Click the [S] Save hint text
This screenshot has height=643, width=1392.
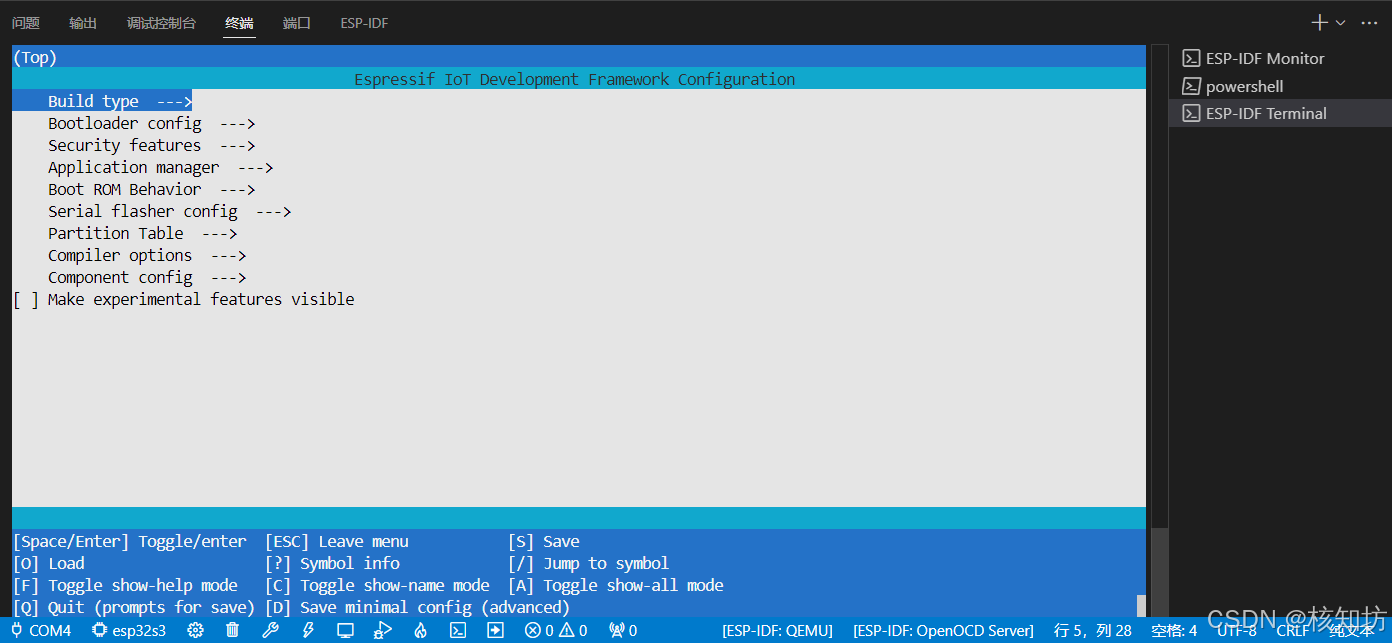[x=544, y=541]
